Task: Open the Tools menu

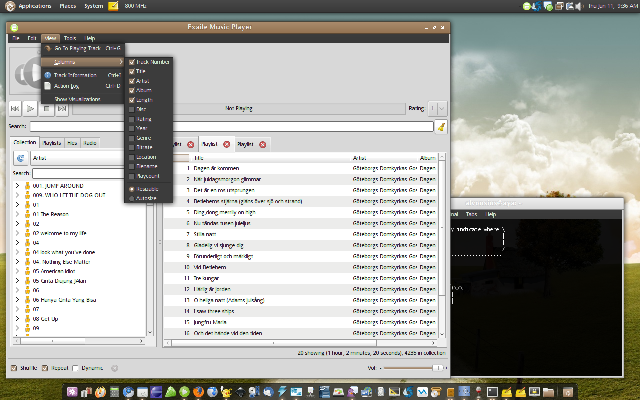Action: (70, 38)
